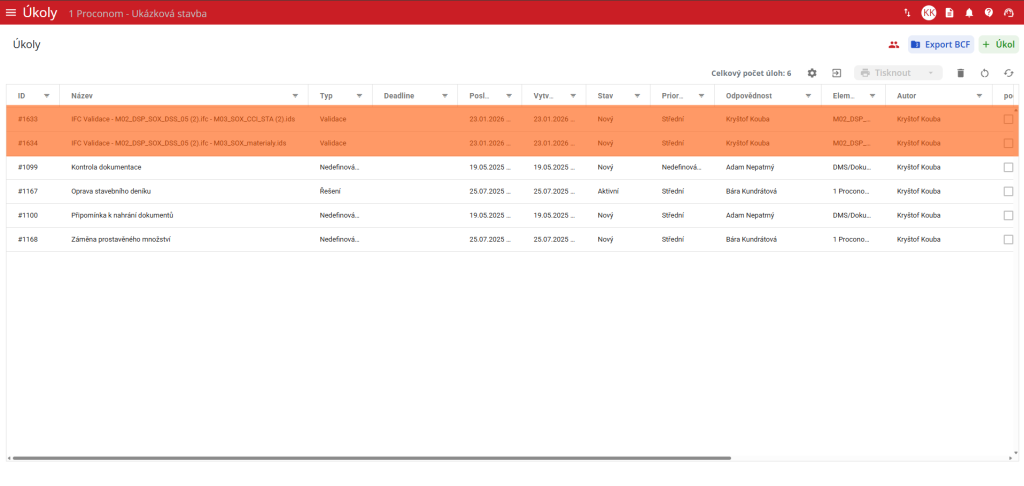Viewport: 1024px width, 486px height.
Task: Tick the checkbox for task #1167
Action: click(x=1008, y=191)
